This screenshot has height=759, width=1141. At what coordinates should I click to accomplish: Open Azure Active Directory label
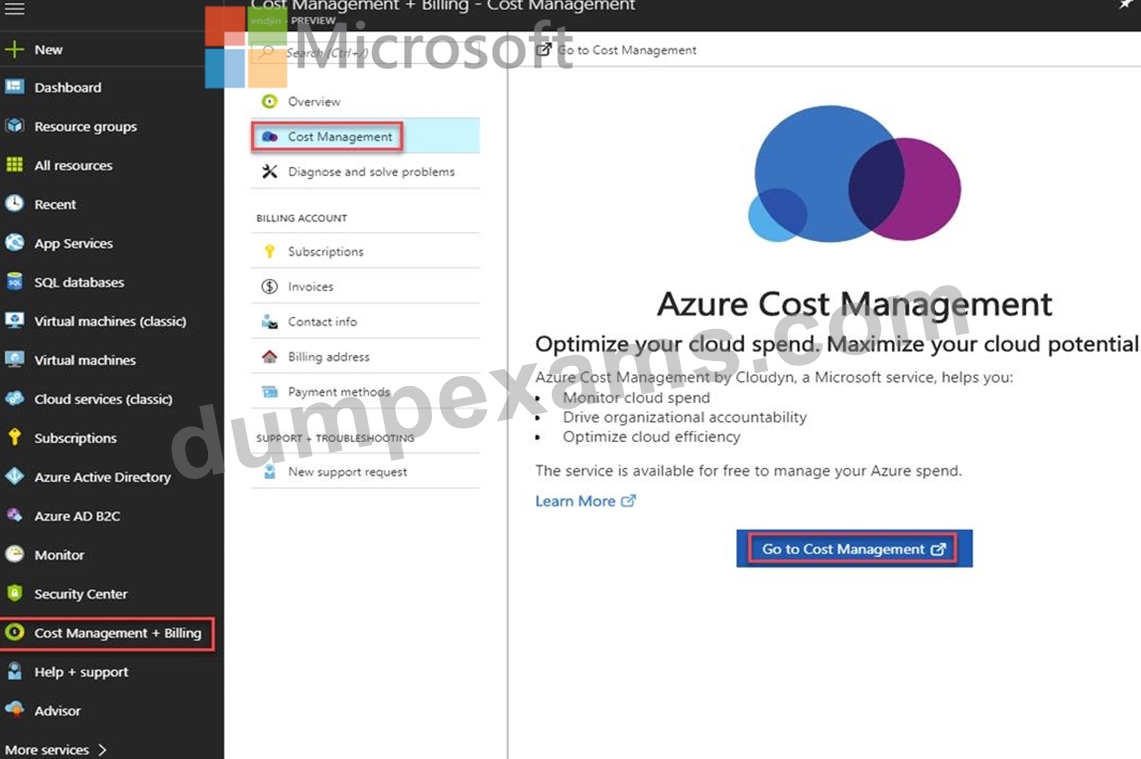pyautogui.click(x=103, y=477)
